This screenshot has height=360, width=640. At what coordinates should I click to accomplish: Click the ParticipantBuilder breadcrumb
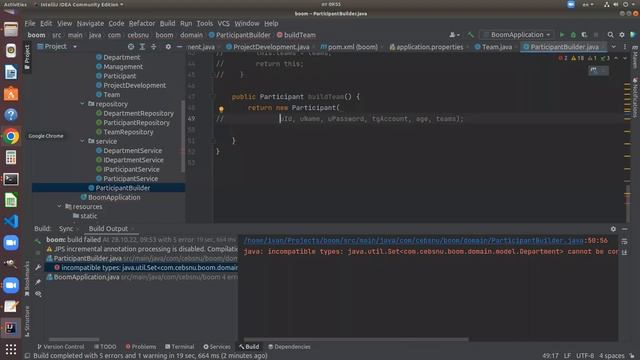point(239,35)
